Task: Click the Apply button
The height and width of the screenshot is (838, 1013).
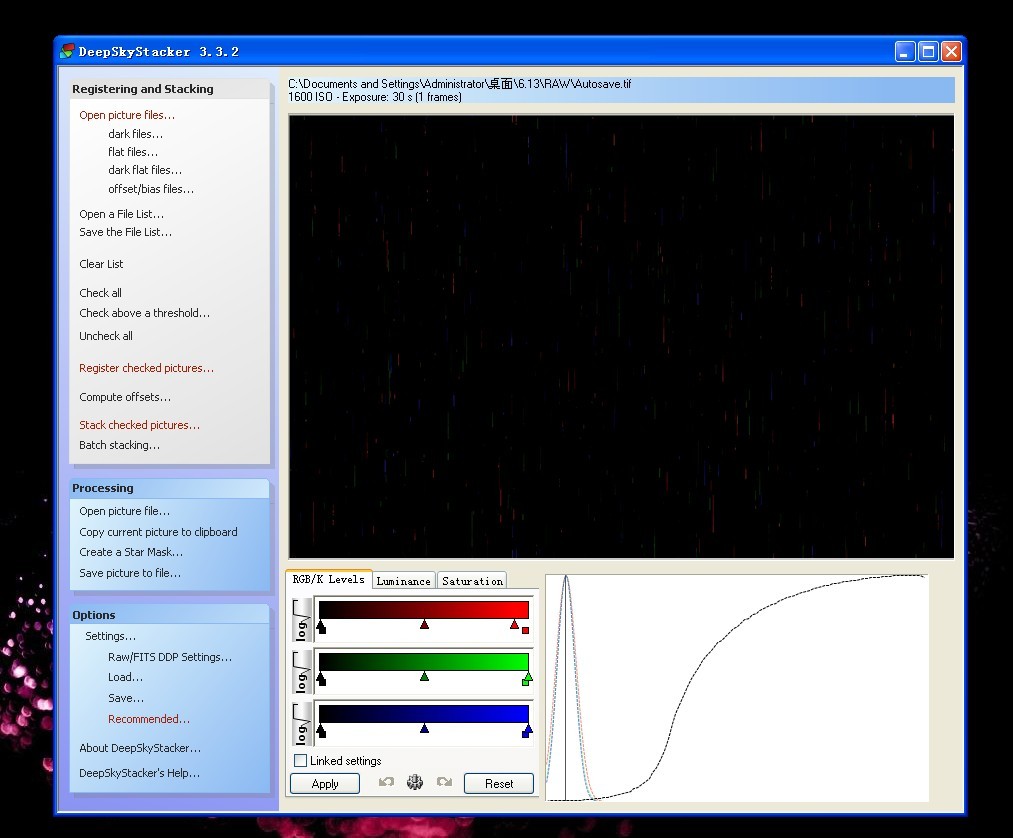Action: (x=325, y=784)
